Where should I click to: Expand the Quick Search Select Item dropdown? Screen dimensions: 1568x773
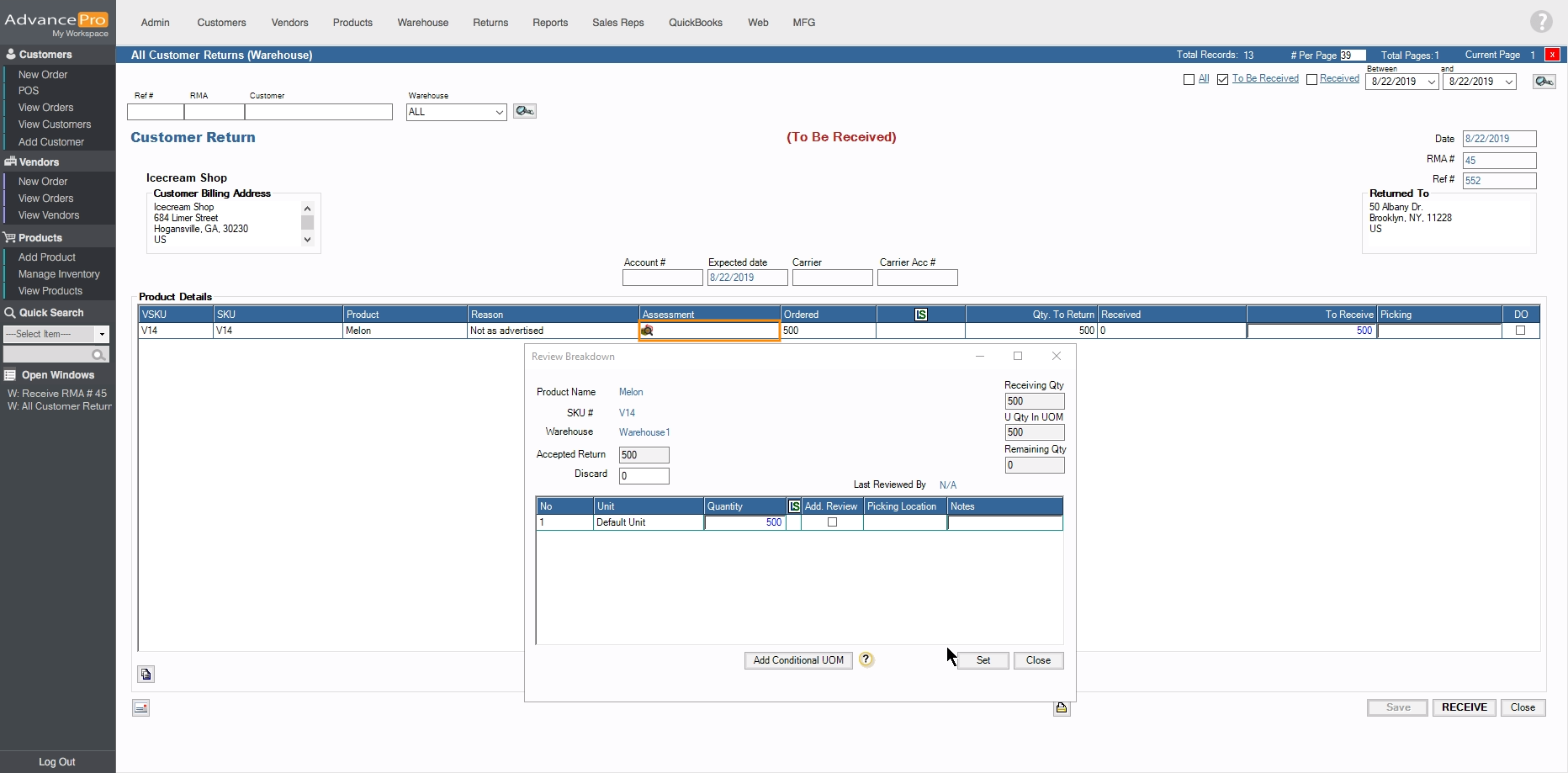coord(102,334)
